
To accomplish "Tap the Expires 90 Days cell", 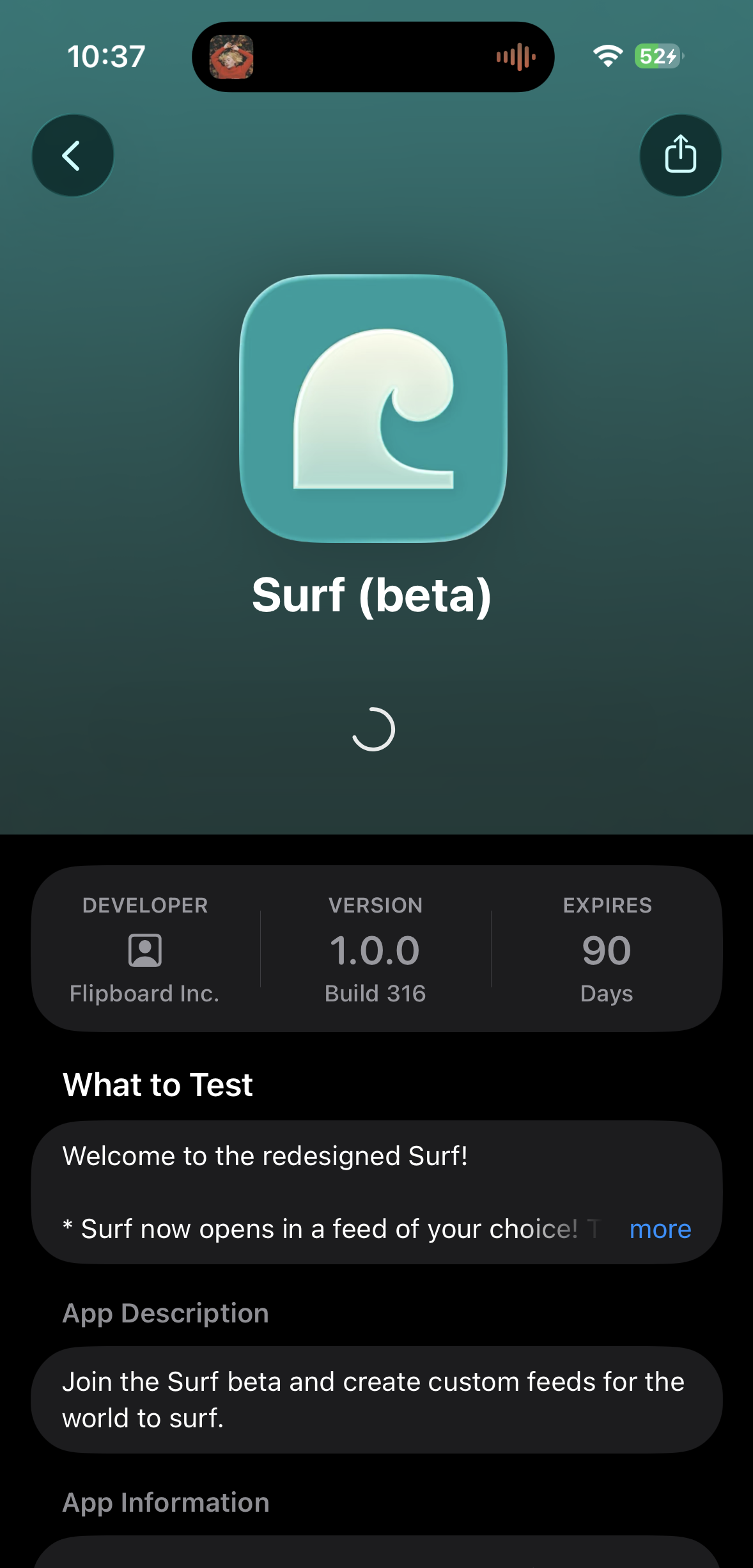I will (607, 950).
